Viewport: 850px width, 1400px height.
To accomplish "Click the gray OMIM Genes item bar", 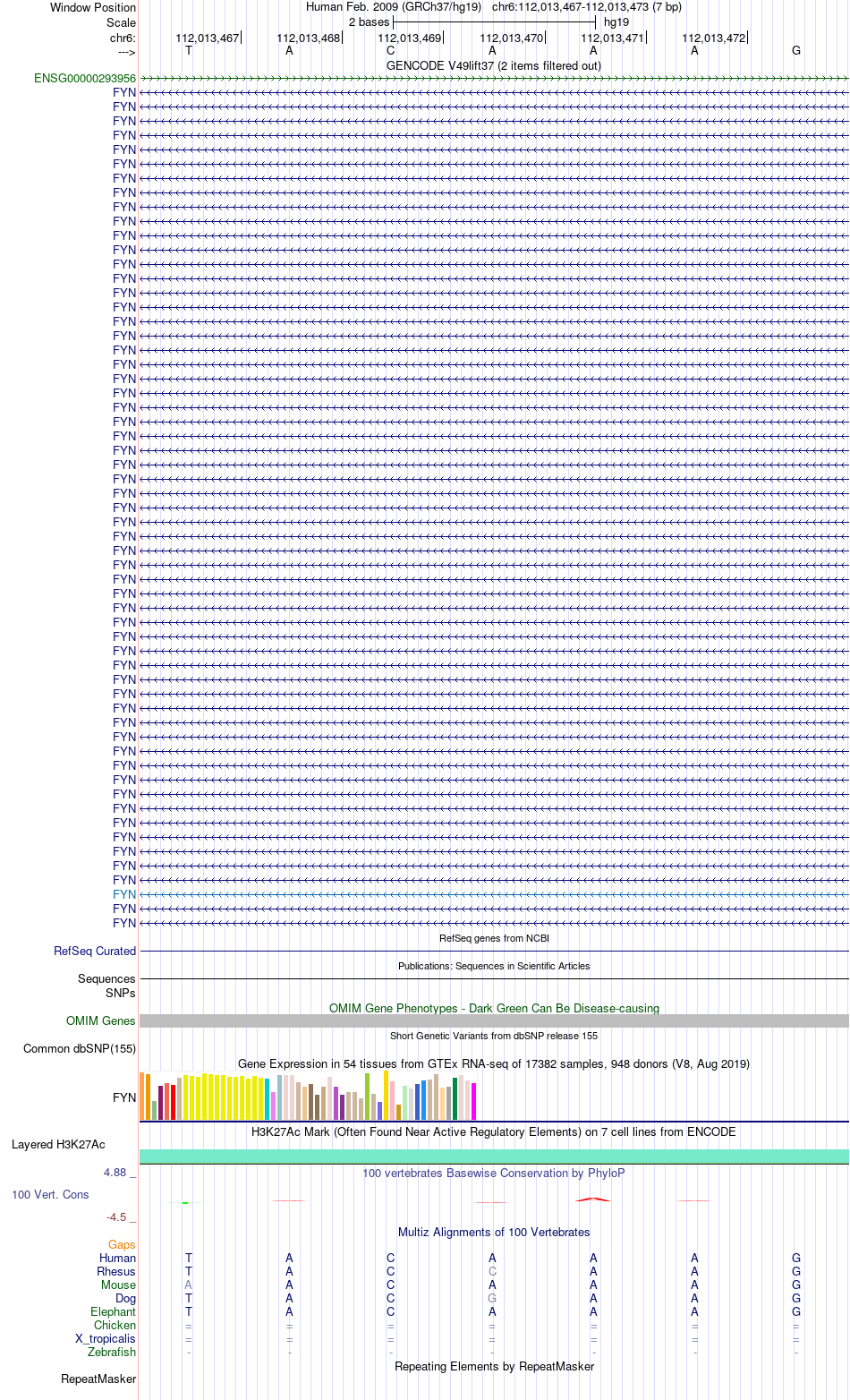I will [x=494, y=1021].
